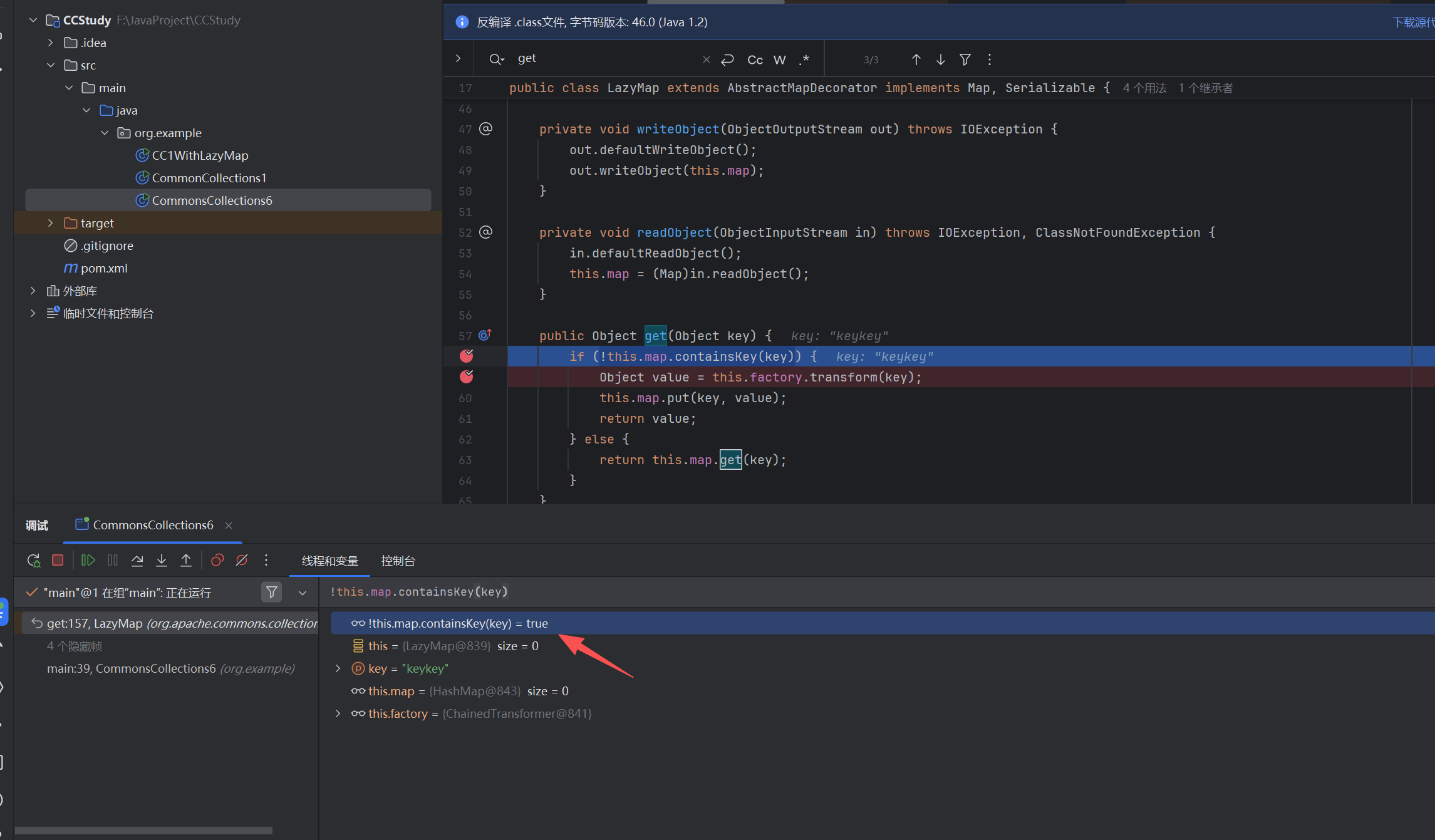Remove breakpoint on transform line
The height and width of the screenshot is (840, 1435).
467,377
